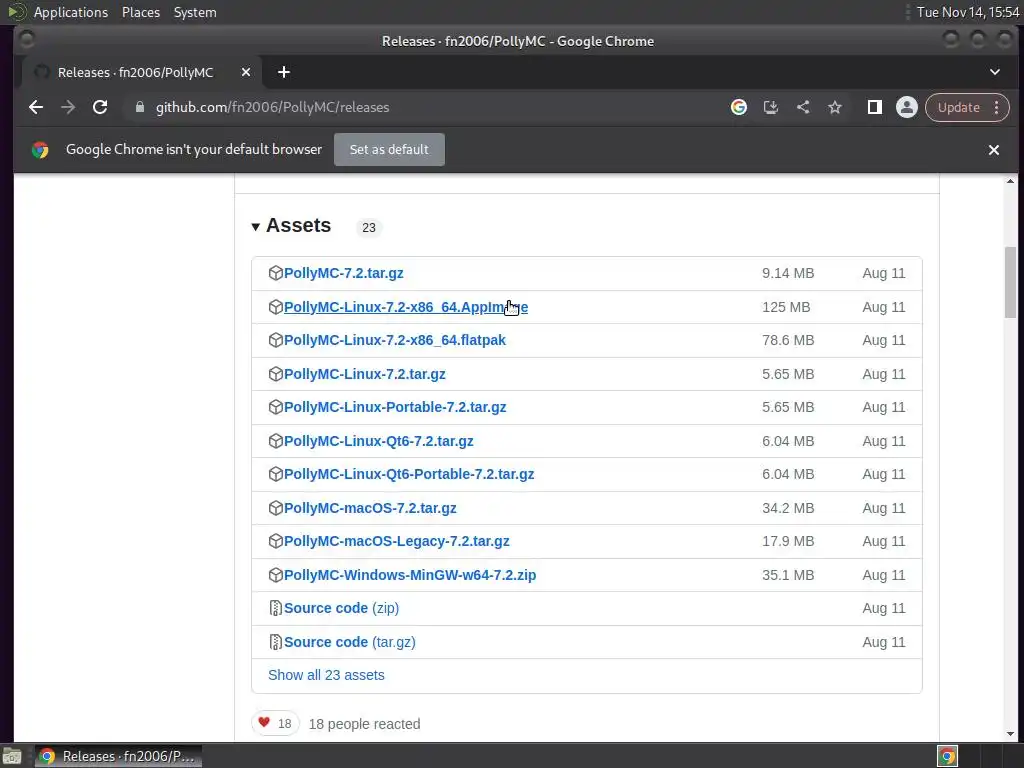Click the '18 people reacted' text
Image resolution: width=1024 pixels, height=768 pixels.
tap(364, 724)
